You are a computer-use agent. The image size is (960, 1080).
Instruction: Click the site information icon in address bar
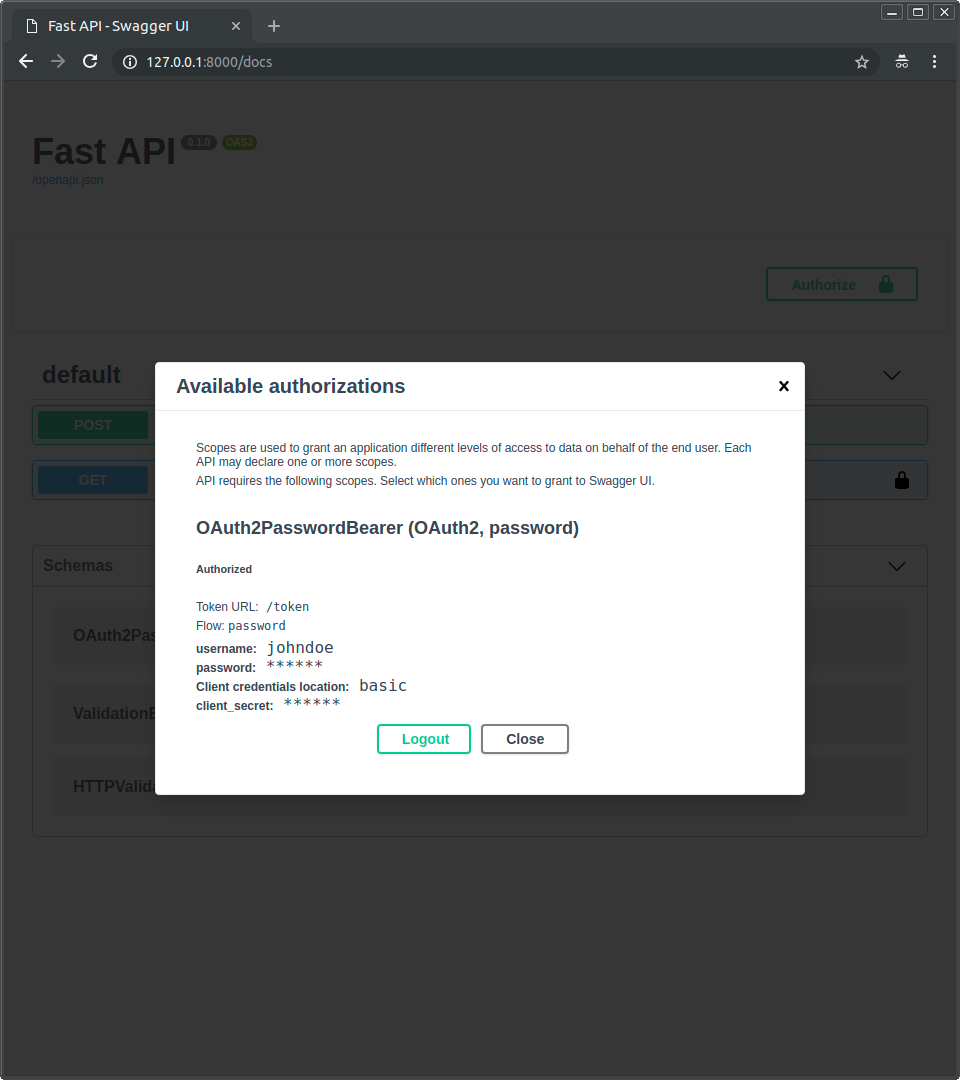(129, 62)
